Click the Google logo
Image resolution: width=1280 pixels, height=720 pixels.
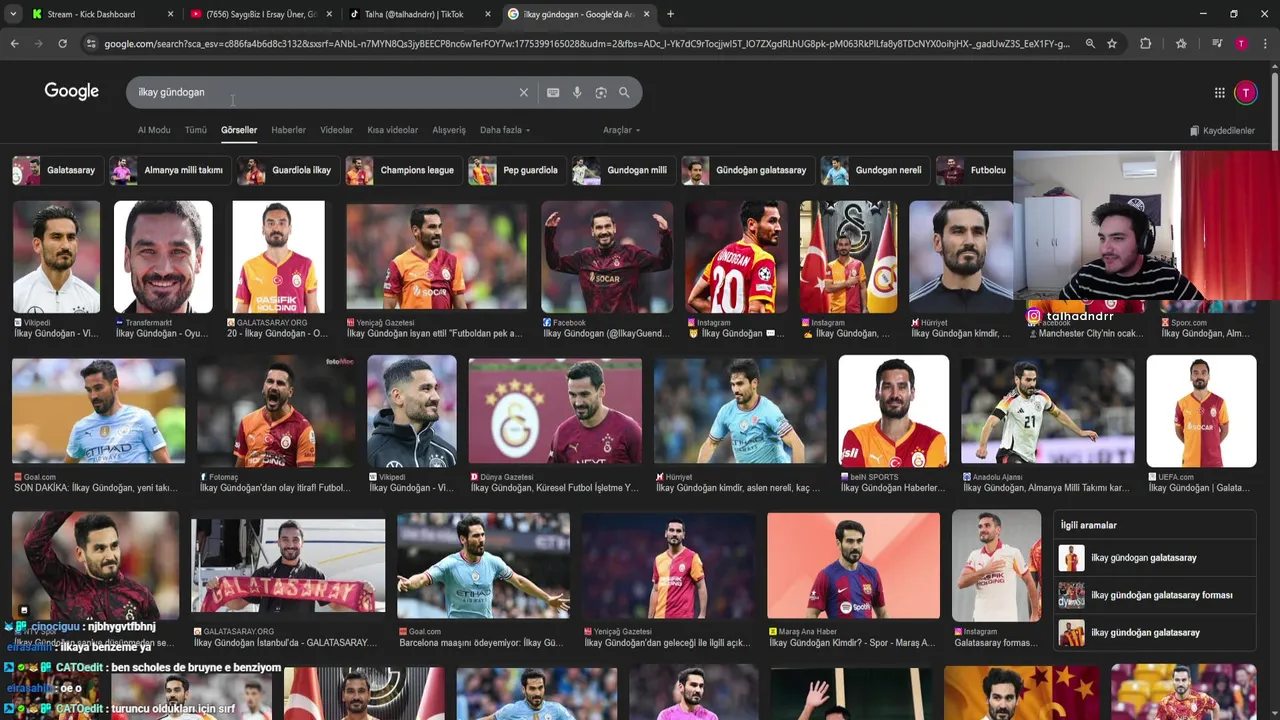click(x=72, y=91)
